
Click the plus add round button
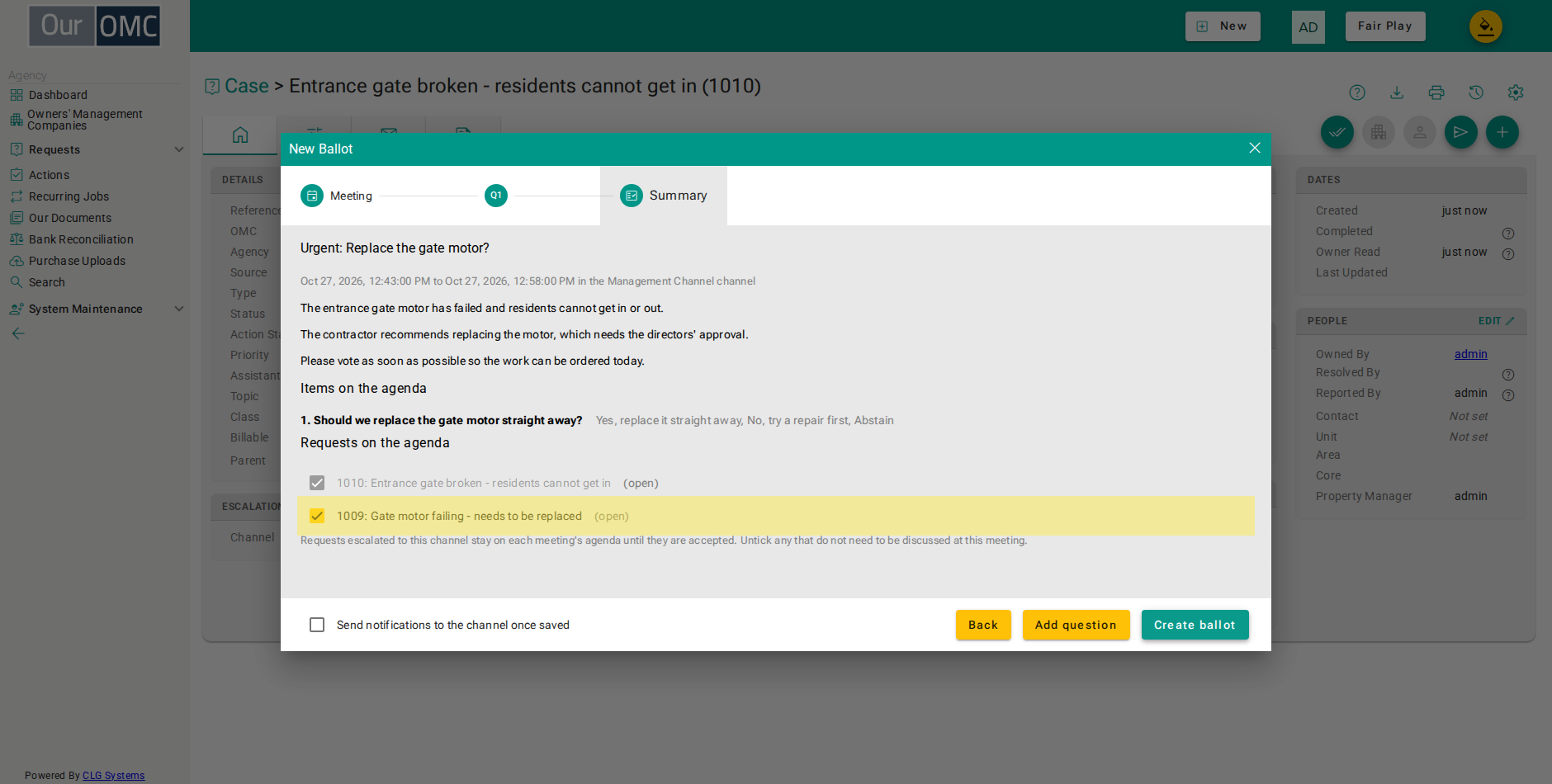point(1502,132)
